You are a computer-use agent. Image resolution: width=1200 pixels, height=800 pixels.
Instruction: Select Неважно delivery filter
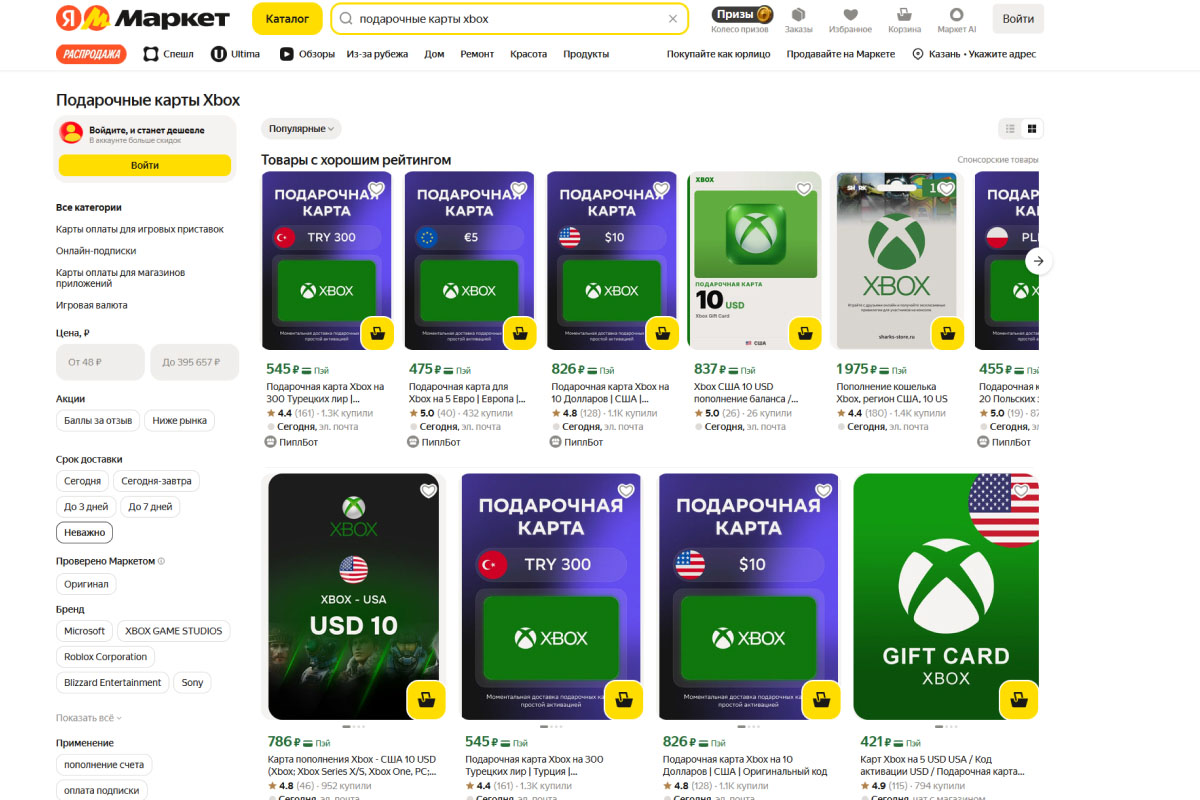(84, 533)
